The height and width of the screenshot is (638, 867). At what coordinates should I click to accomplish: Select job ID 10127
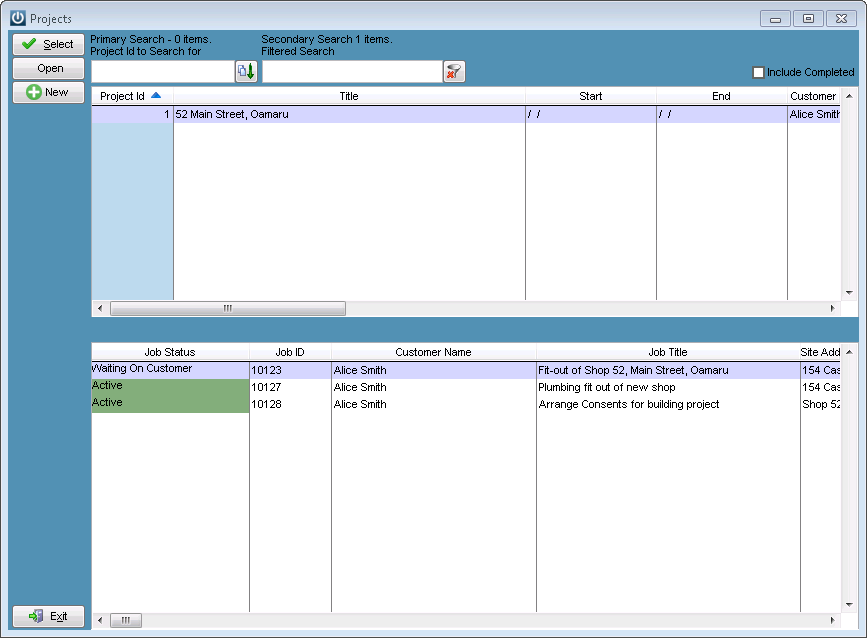pos(290,388)
